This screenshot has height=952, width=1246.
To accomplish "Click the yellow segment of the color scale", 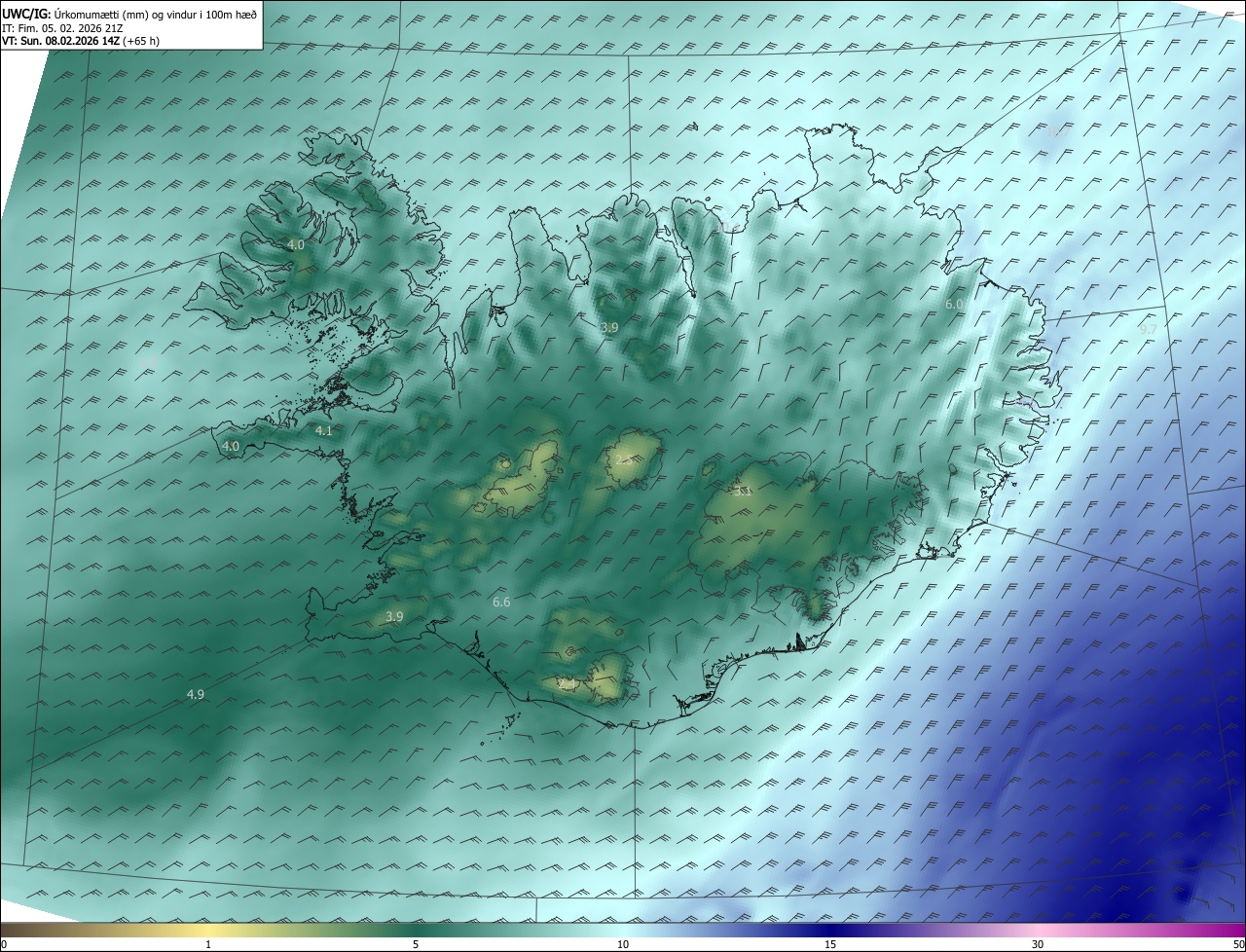I will click(208, 930).
